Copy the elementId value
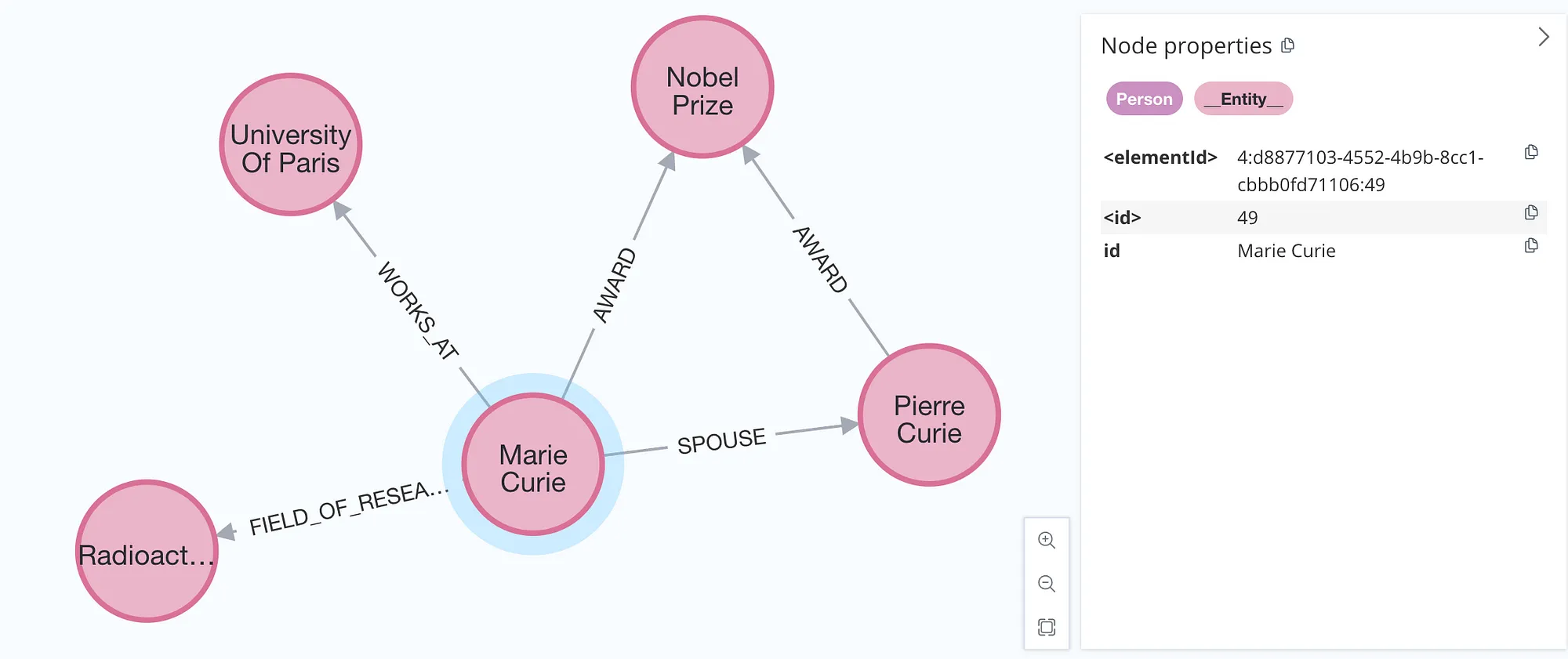1568x659 pixels. [1531, 152]
